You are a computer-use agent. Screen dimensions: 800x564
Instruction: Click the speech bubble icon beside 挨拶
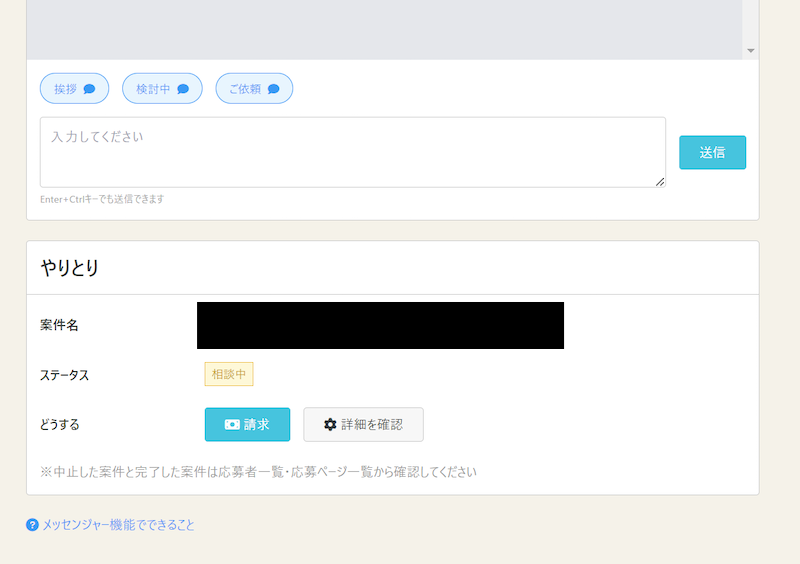point(89,89)
